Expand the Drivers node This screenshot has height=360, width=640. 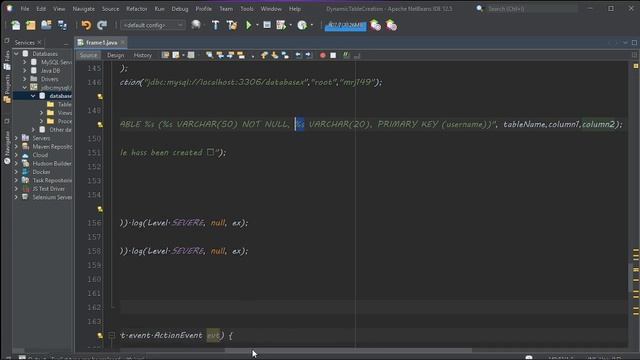click(x=24, y=79)
